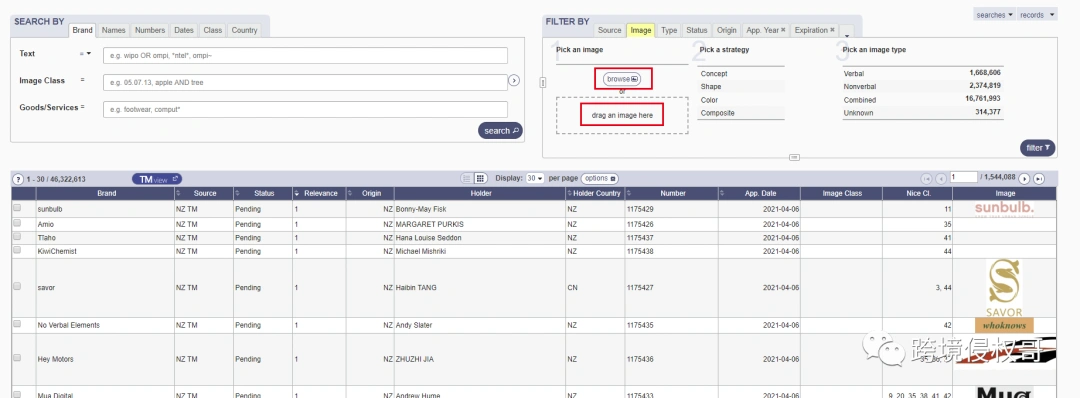The width and height of the screenshot is (1080, 398).
Task: Sort by Number column
Action: pyautogui.click(x=672, y=193)
